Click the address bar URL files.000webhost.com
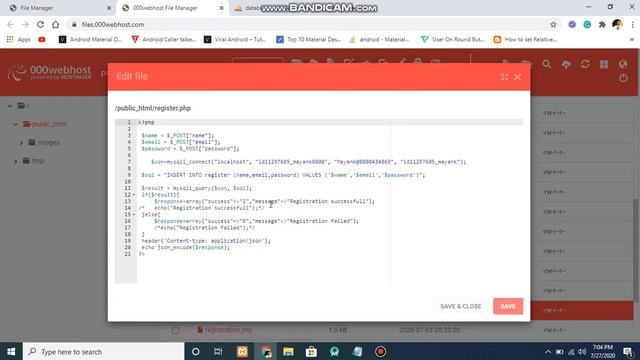 coord(113,24)
